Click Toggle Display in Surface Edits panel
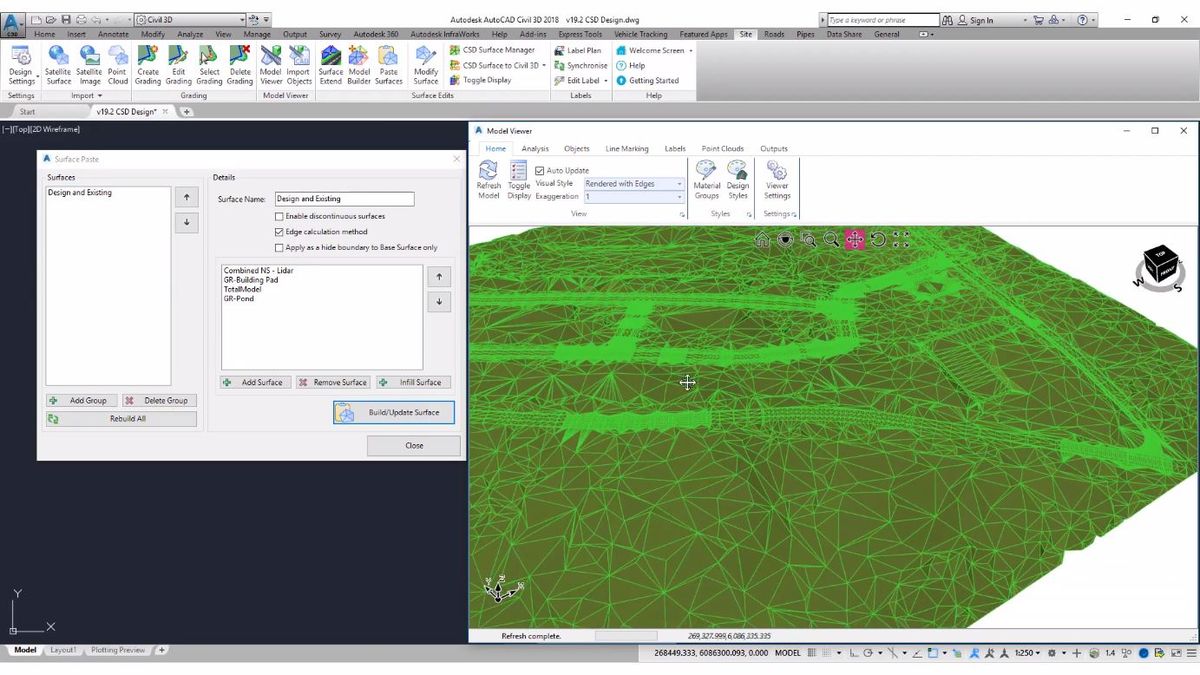Screen dimensions: 1200x675 tap(480, 80)
